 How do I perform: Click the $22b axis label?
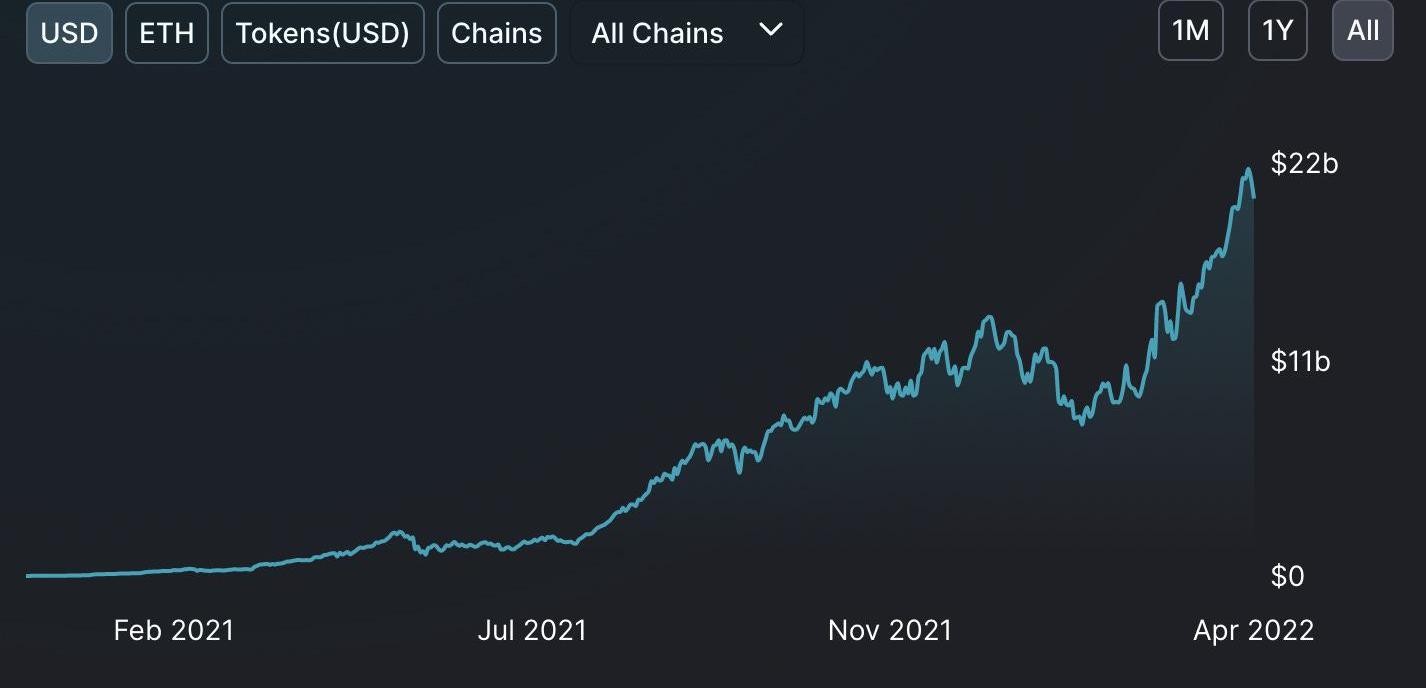(x=1304, y=164)
